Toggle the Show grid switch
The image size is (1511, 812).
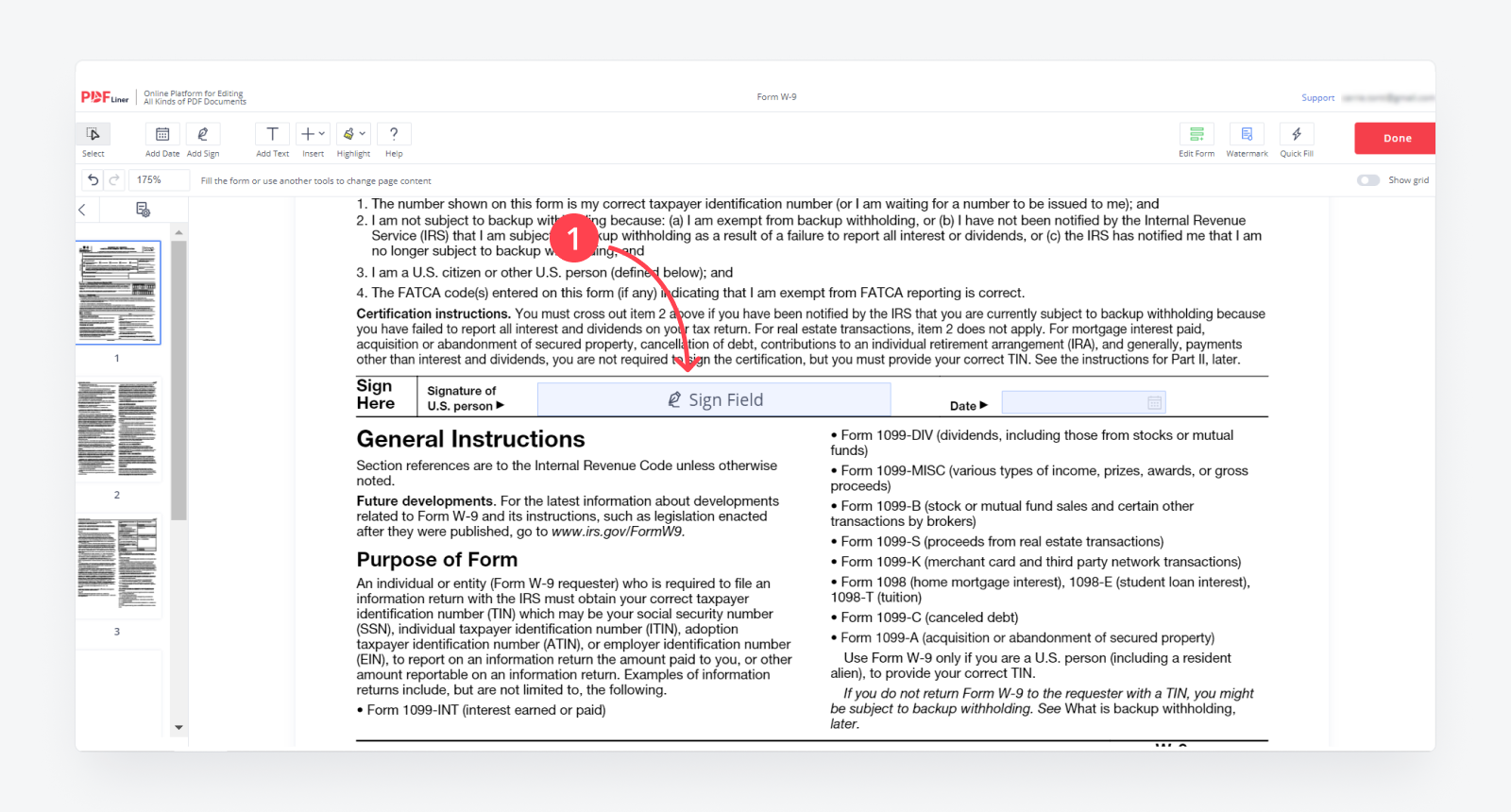tap(1368, 180)
